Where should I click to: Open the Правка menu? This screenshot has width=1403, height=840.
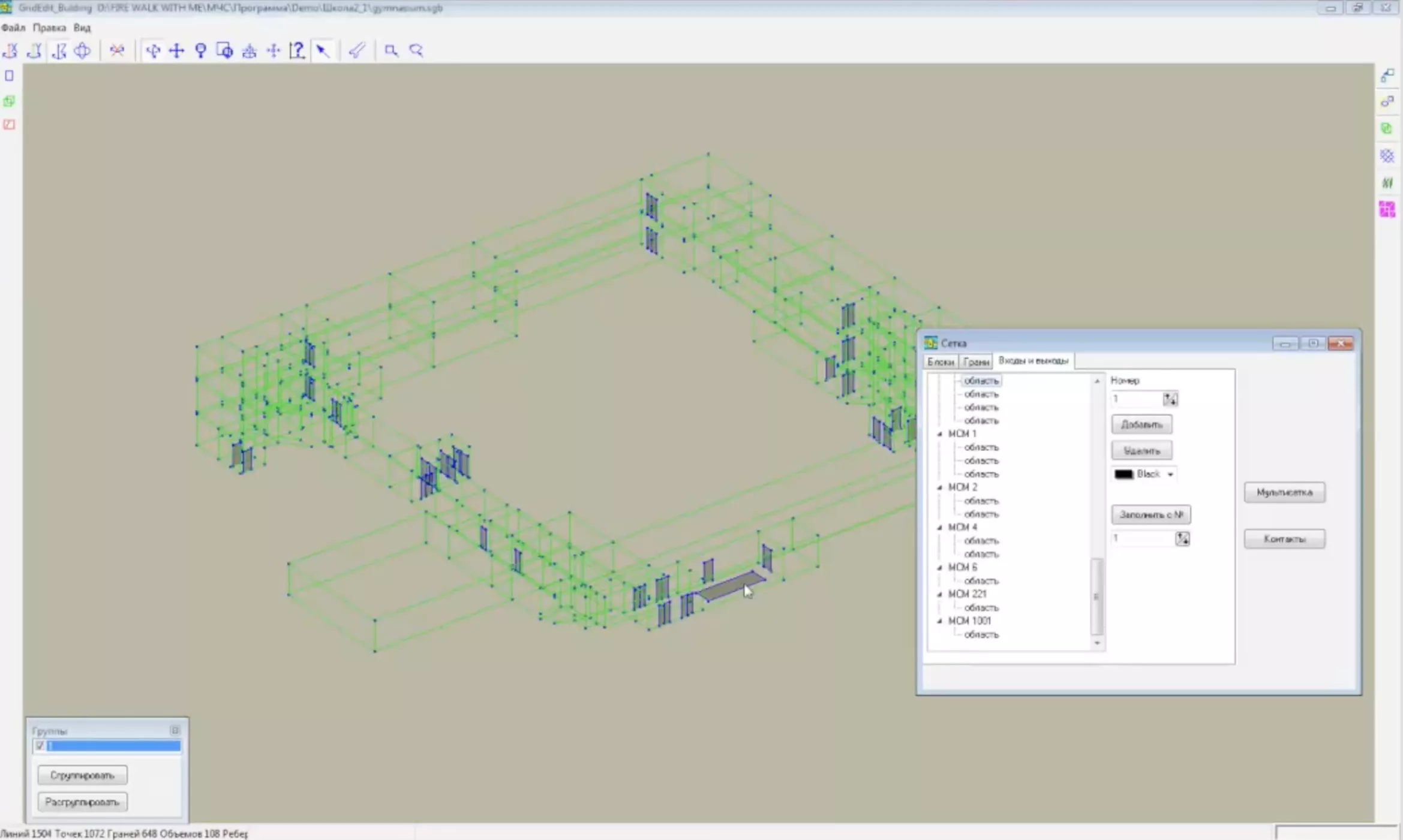pyautogui.click(x=49, y=28)
